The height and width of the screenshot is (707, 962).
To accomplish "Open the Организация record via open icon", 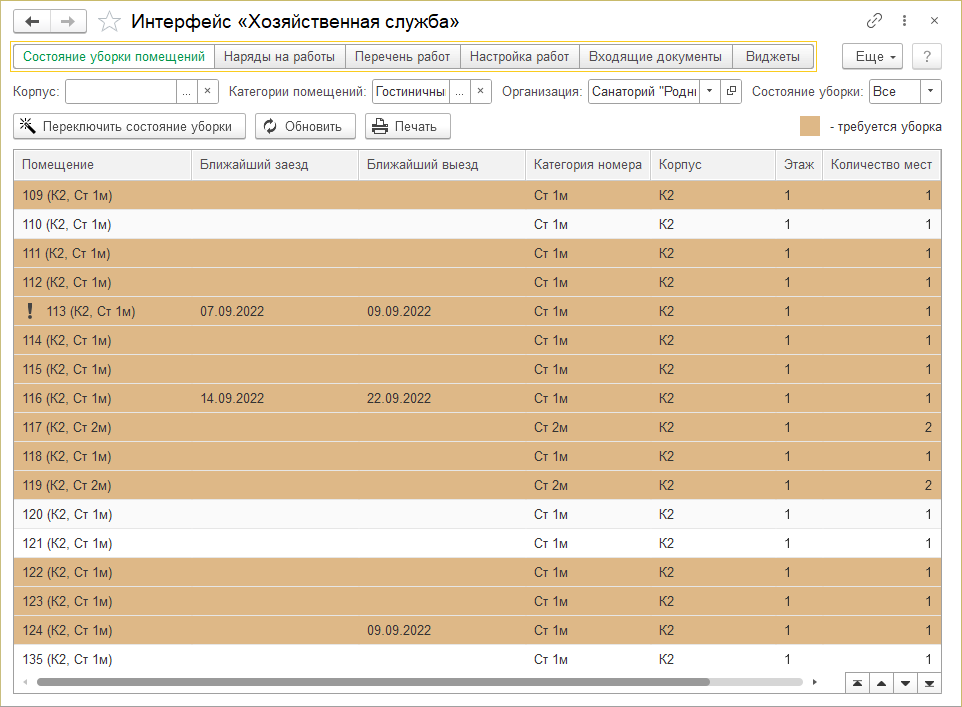I will pos(732,92).
